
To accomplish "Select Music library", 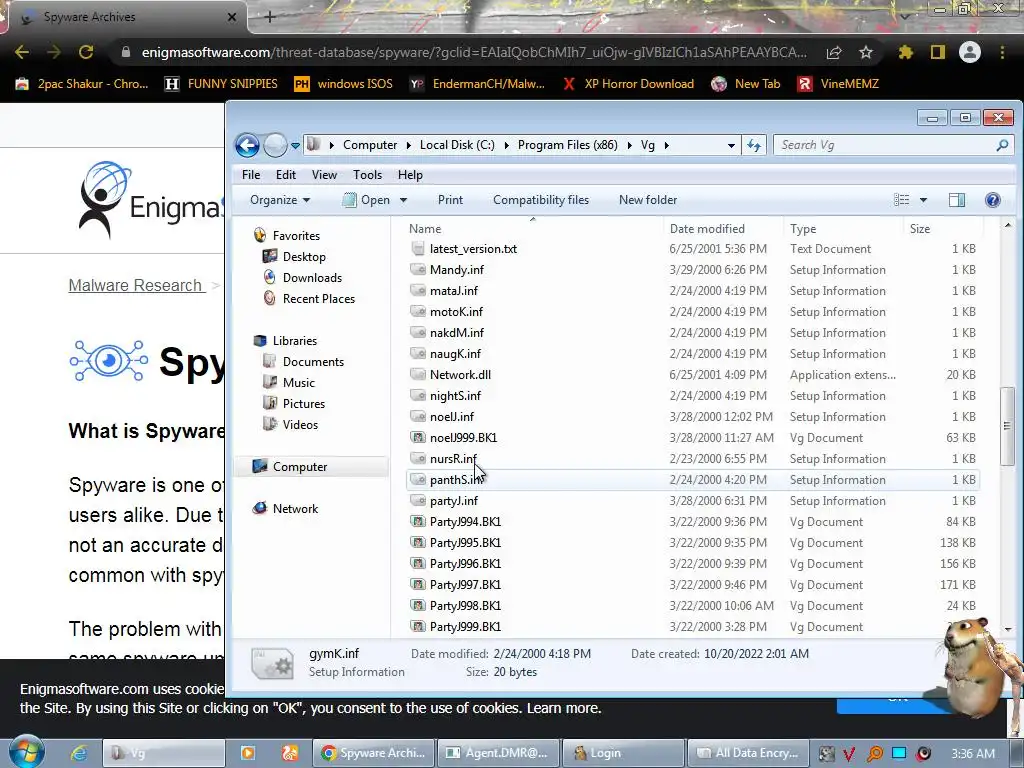I will coord(298,383).
